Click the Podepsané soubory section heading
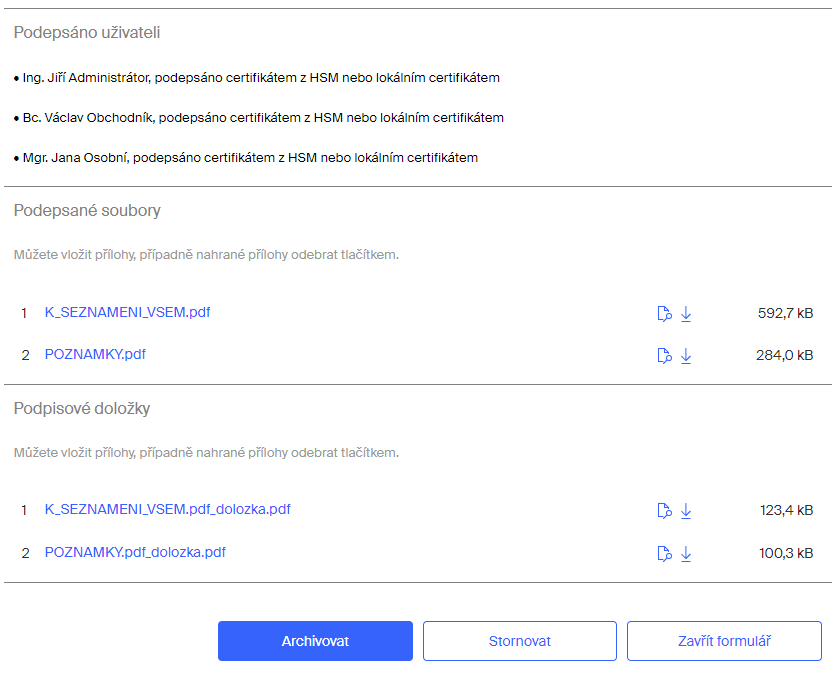This screenshot has width=840, height=682. click(x=87, y=211)
